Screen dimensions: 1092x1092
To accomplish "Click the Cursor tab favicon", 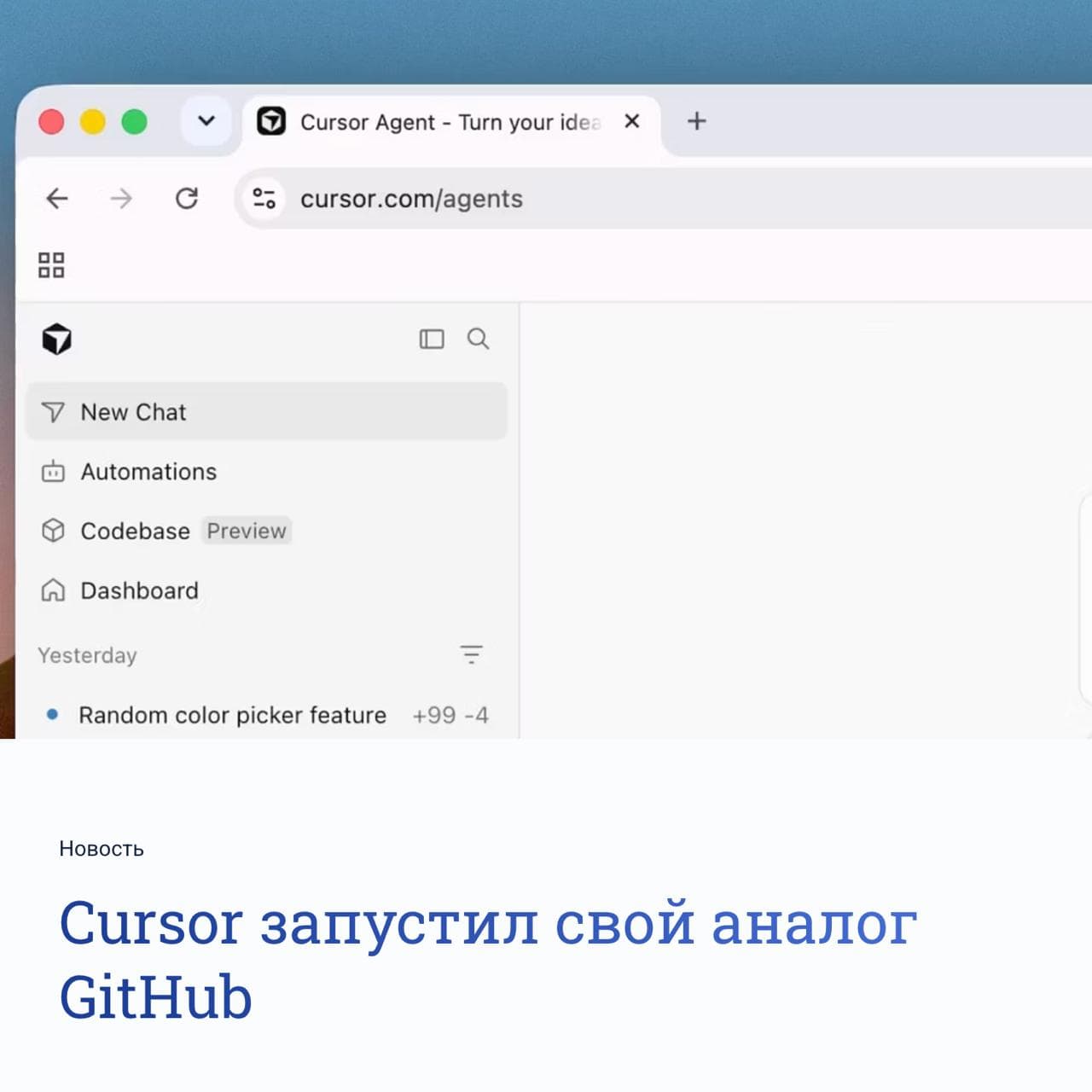I will click(x=271, y=121).
